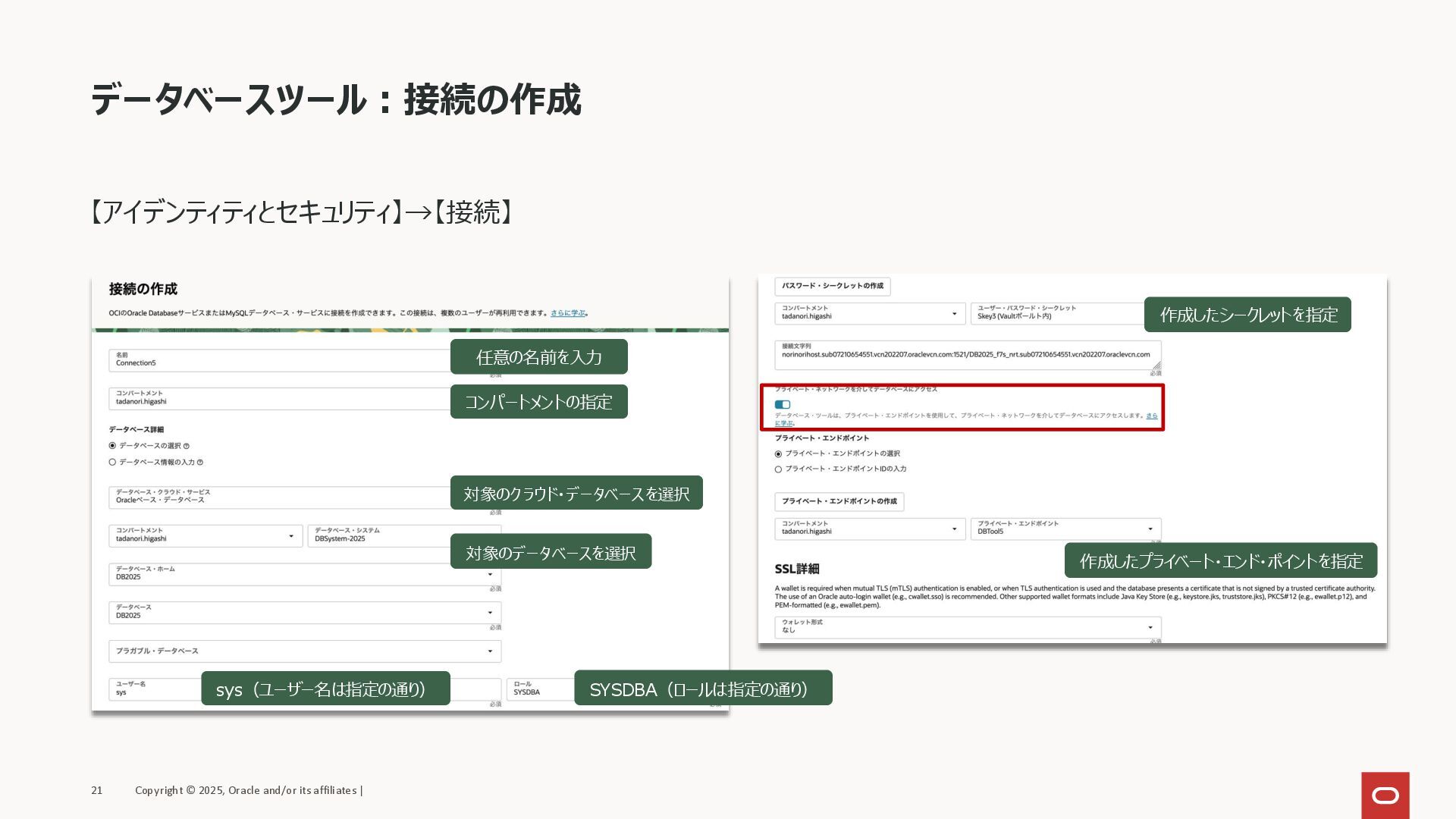Select the データベースの選択 radio button
The image size is (1456, 819).
pyautogui.click(x=112, y=446)
